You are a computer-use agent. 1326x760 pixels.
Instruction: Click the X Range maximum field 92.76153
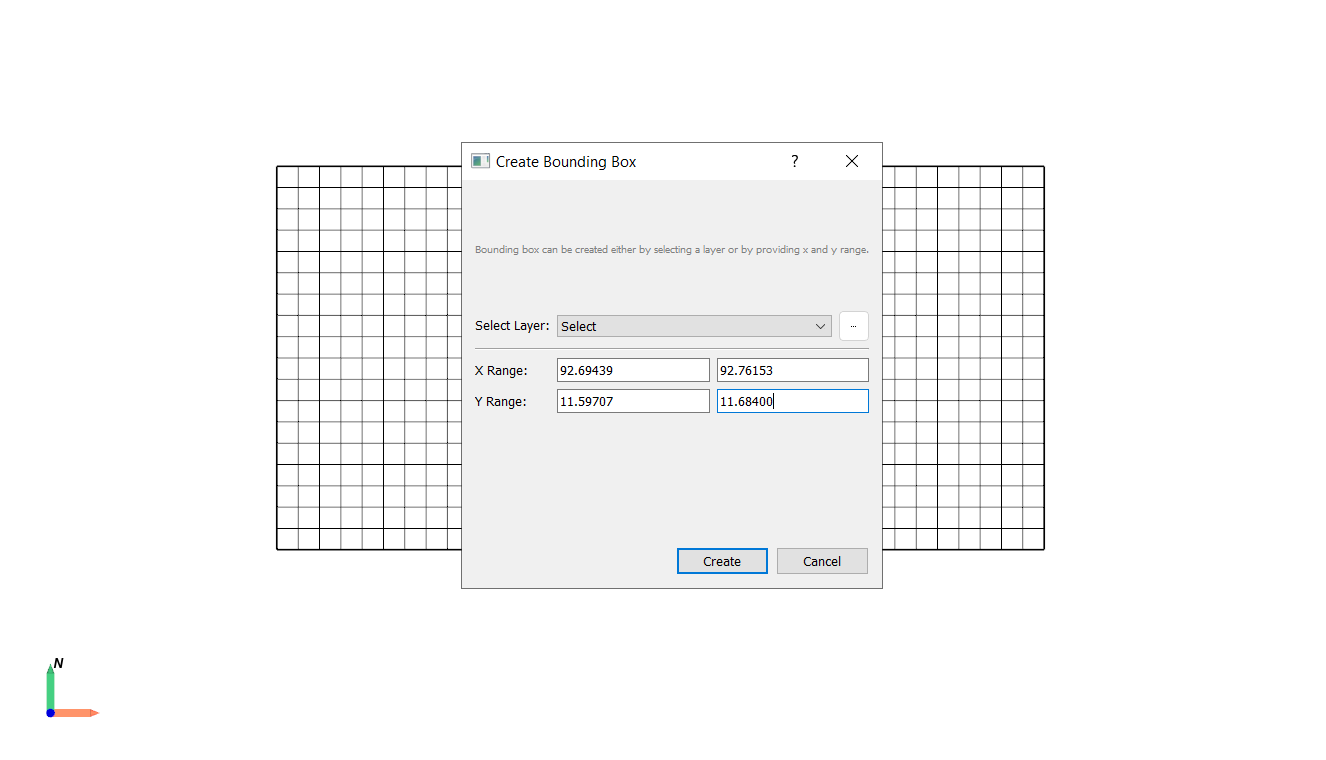(x=792, y=370)
